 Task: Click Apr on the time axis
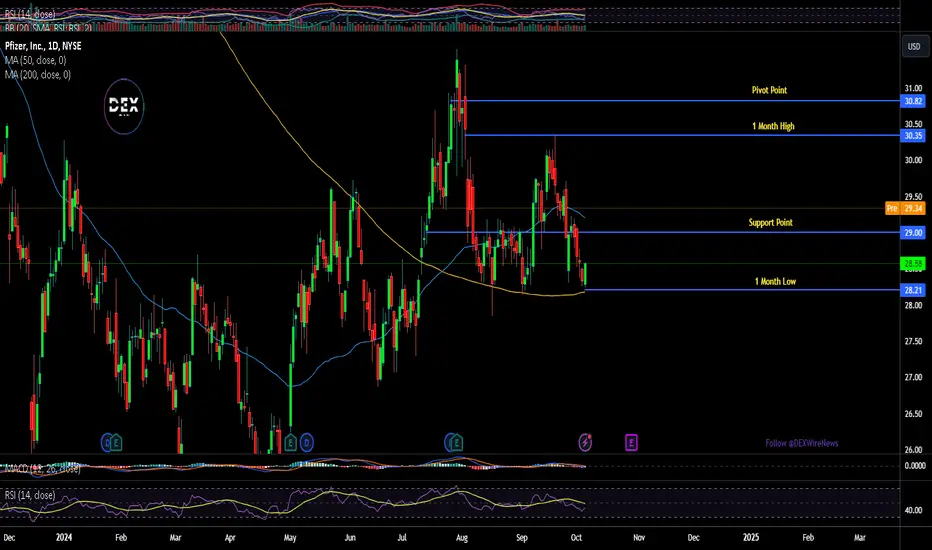click(x=230, y=537)
